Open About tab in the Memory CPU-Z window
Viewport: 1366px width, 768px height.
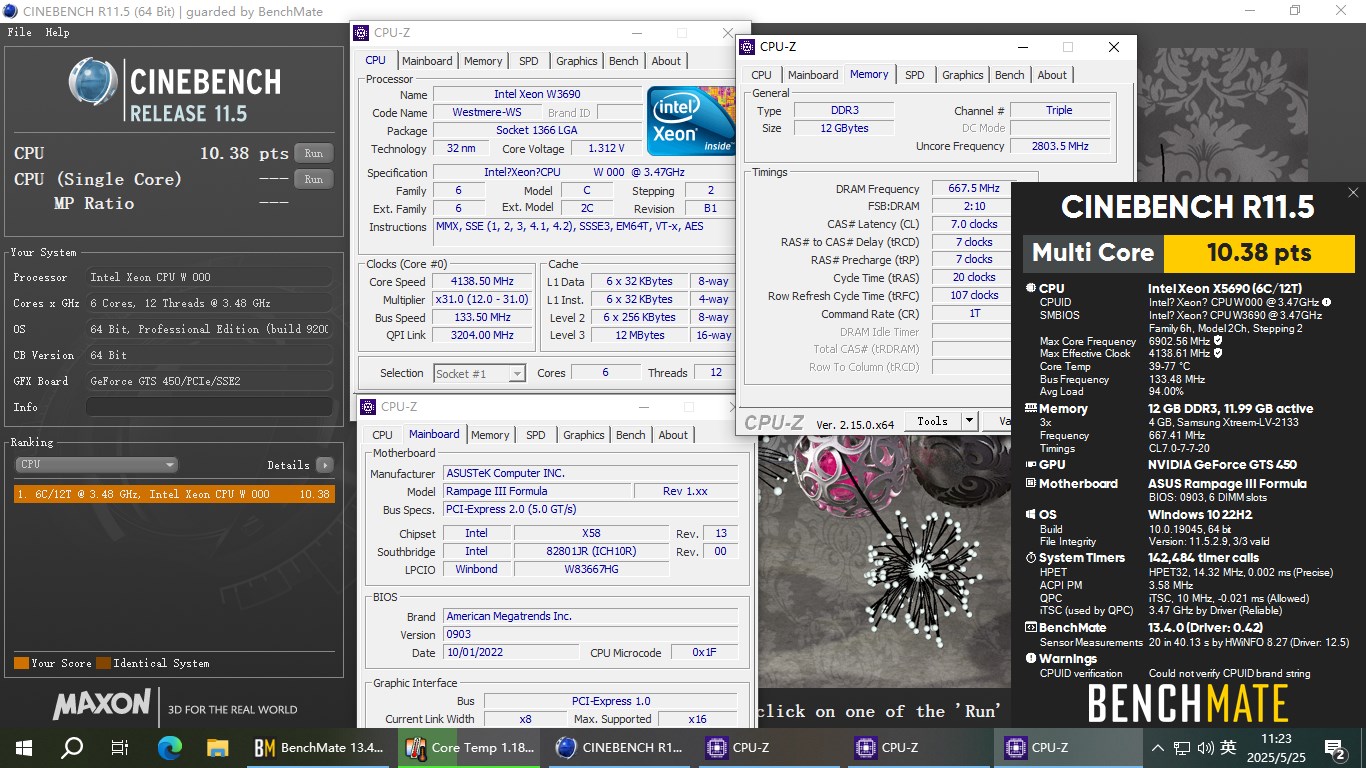(x=1052, y=75)
